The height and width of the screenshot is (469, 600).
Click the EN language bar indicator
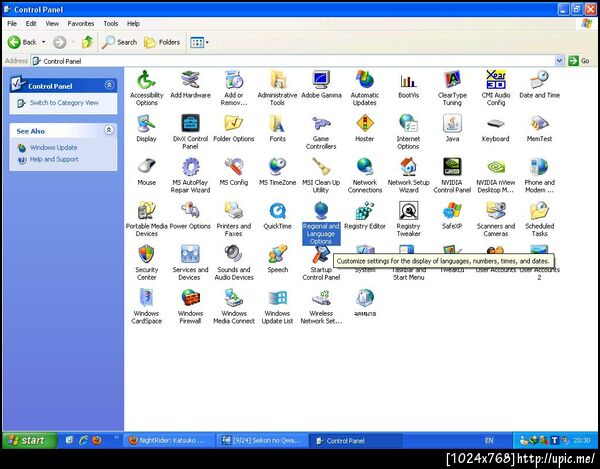tap(489, 440)
